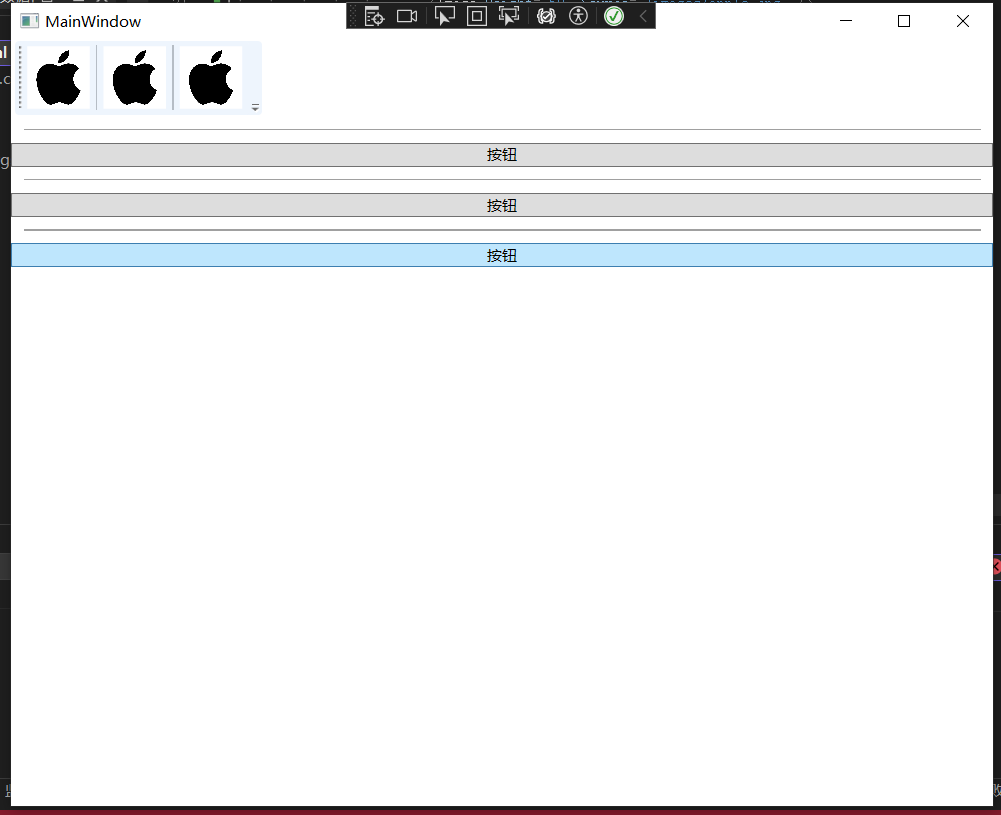Viewport: 1001px width, 815px height.
Task: Click the topmost gray 按钮 button
Action: click(502, 155)
